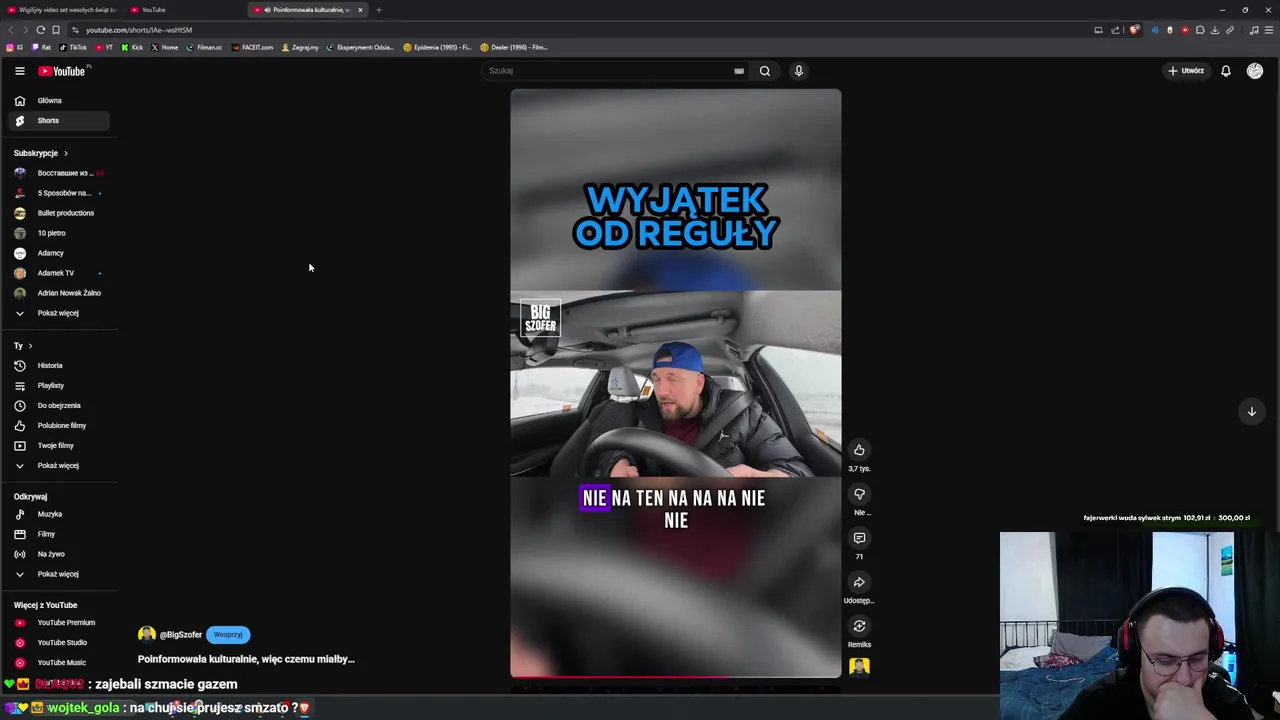Open media control music note icon
The height and width of the screenshot is (720, 1280).
point(1254,30)
